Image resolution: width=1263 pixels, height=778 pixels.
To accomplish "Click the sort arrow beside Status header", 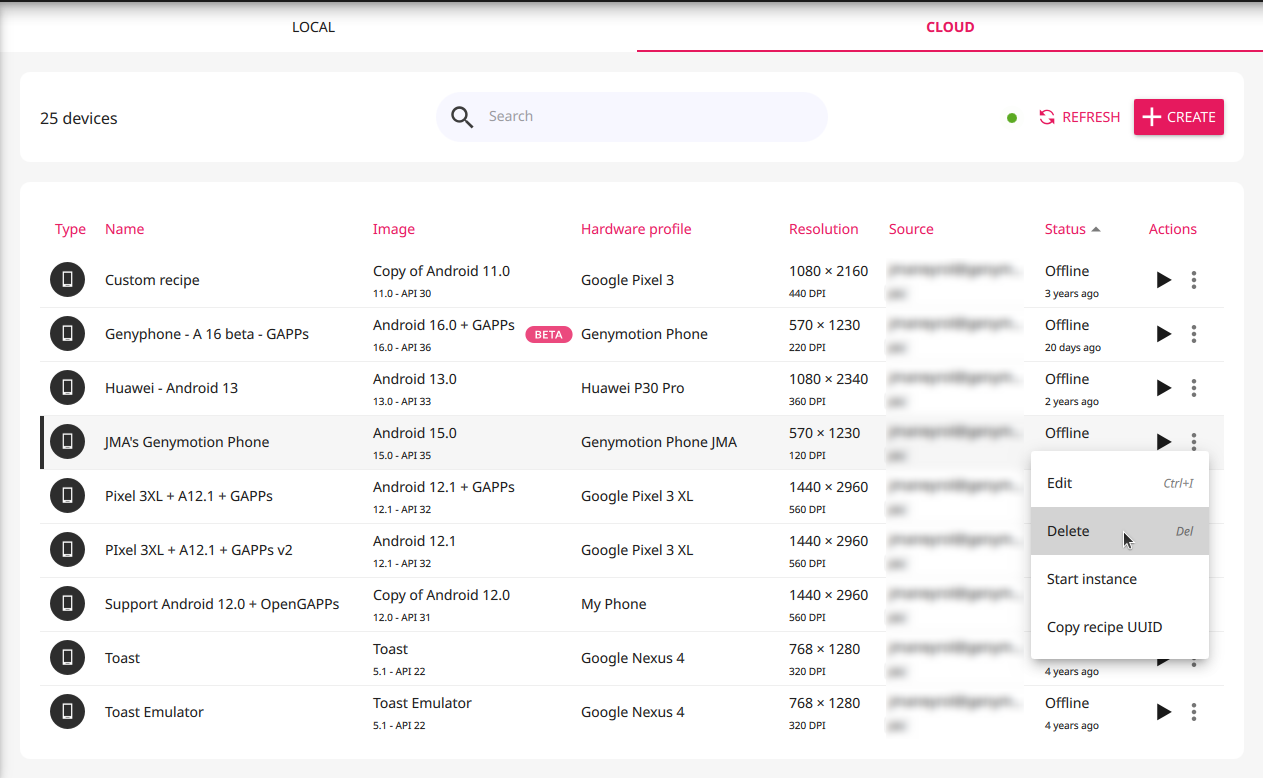I will (1096, 229).
